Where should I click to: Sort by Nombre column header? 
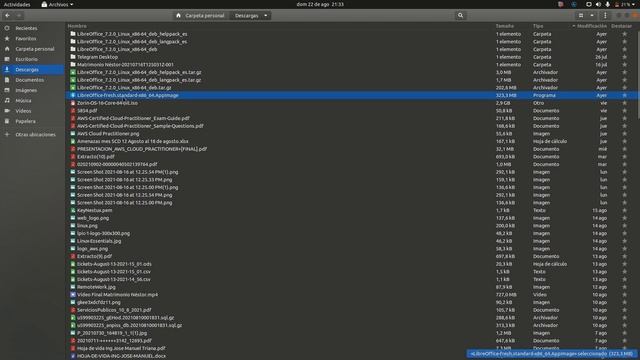tap(77, 26)
